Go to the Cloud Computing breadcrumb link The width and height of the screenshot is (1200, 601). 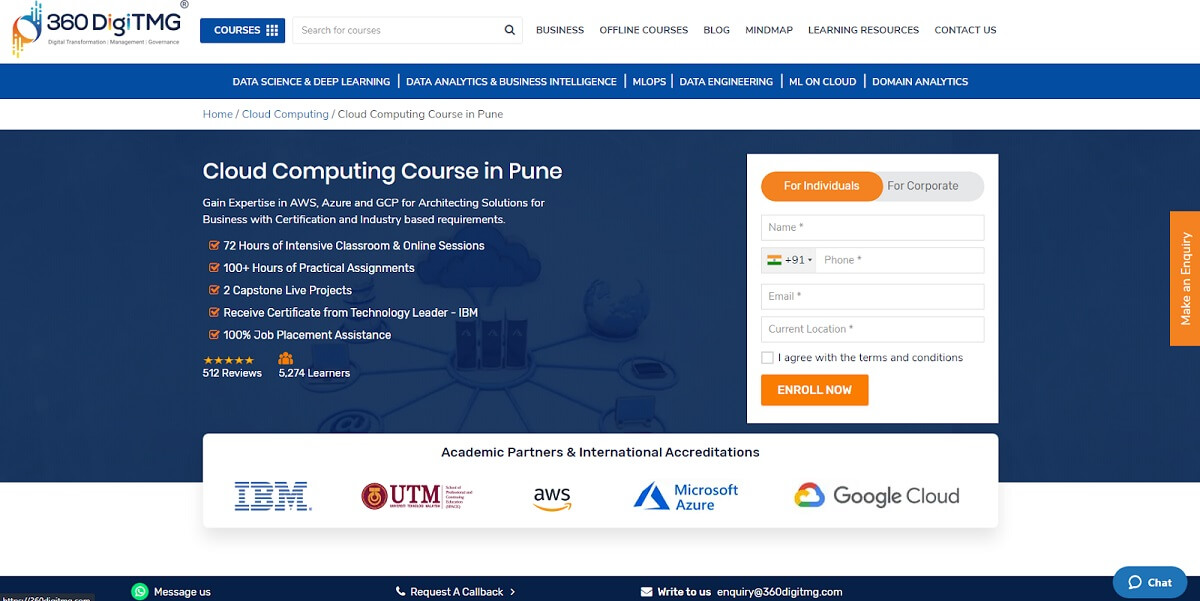coord(286,113)
